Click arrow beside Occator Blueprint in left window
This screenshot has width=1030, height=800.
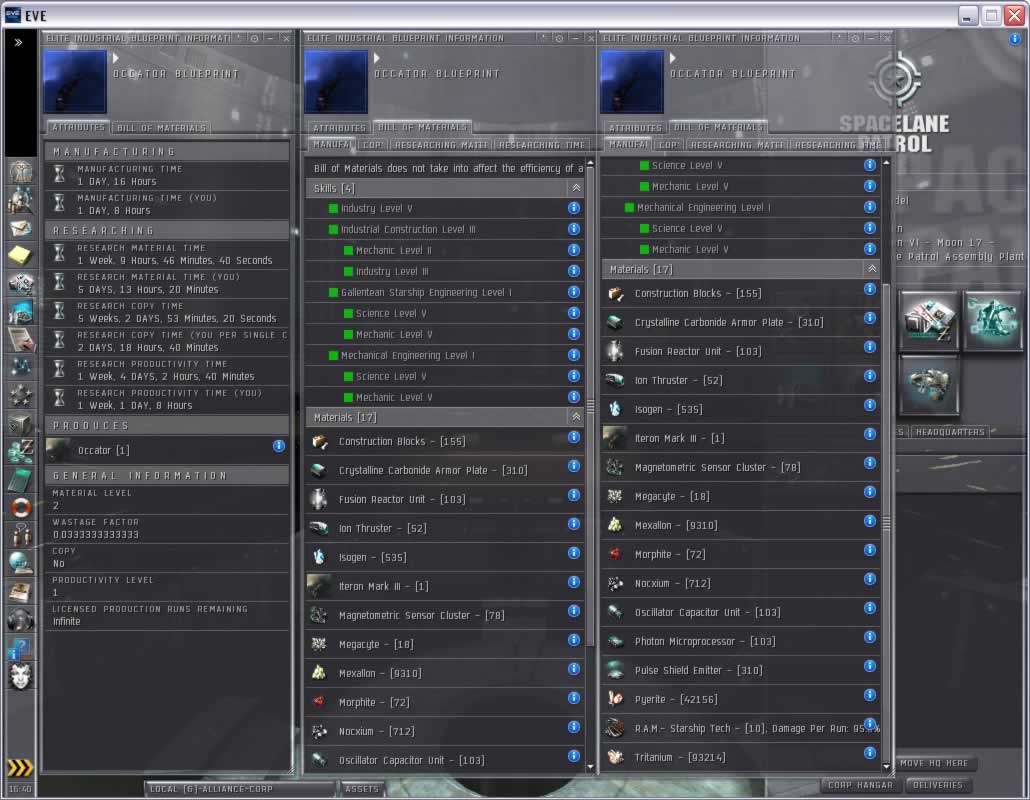click(x=116, y=58)
